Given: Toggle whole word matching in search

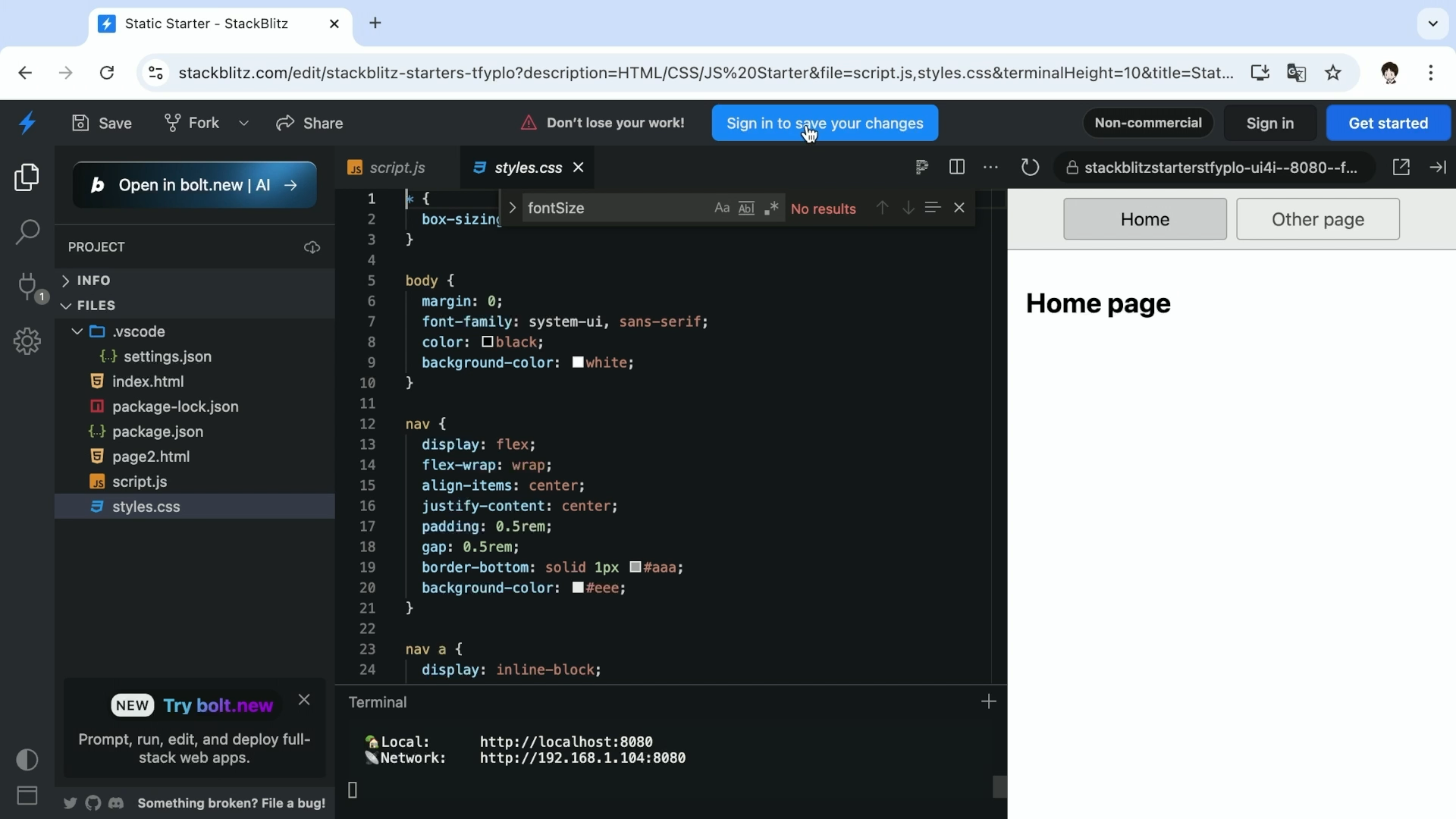Looking at the screenshot, I should (748, 208).
